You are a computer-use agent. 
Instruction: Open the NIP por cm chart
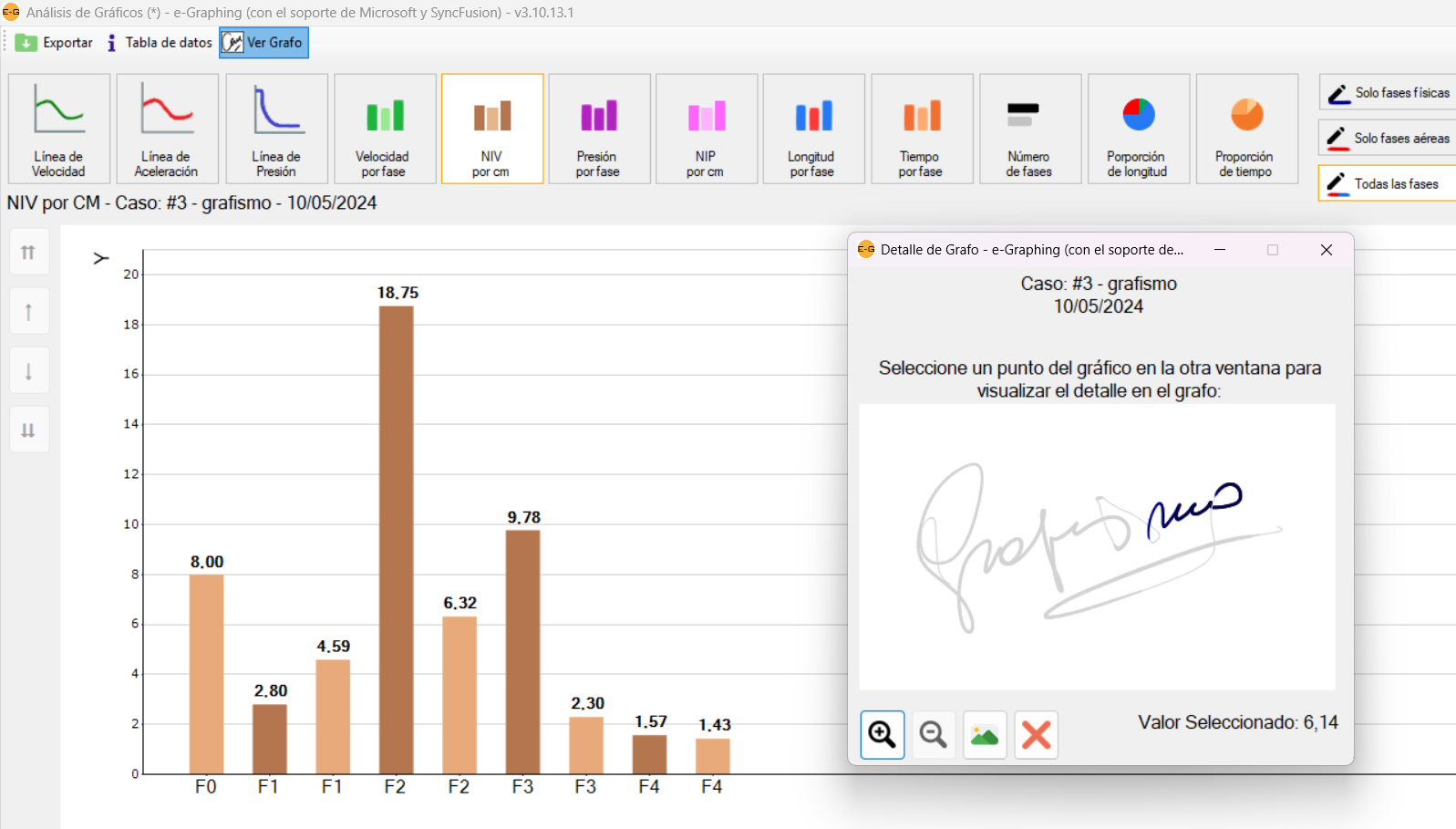click(707, 129)
